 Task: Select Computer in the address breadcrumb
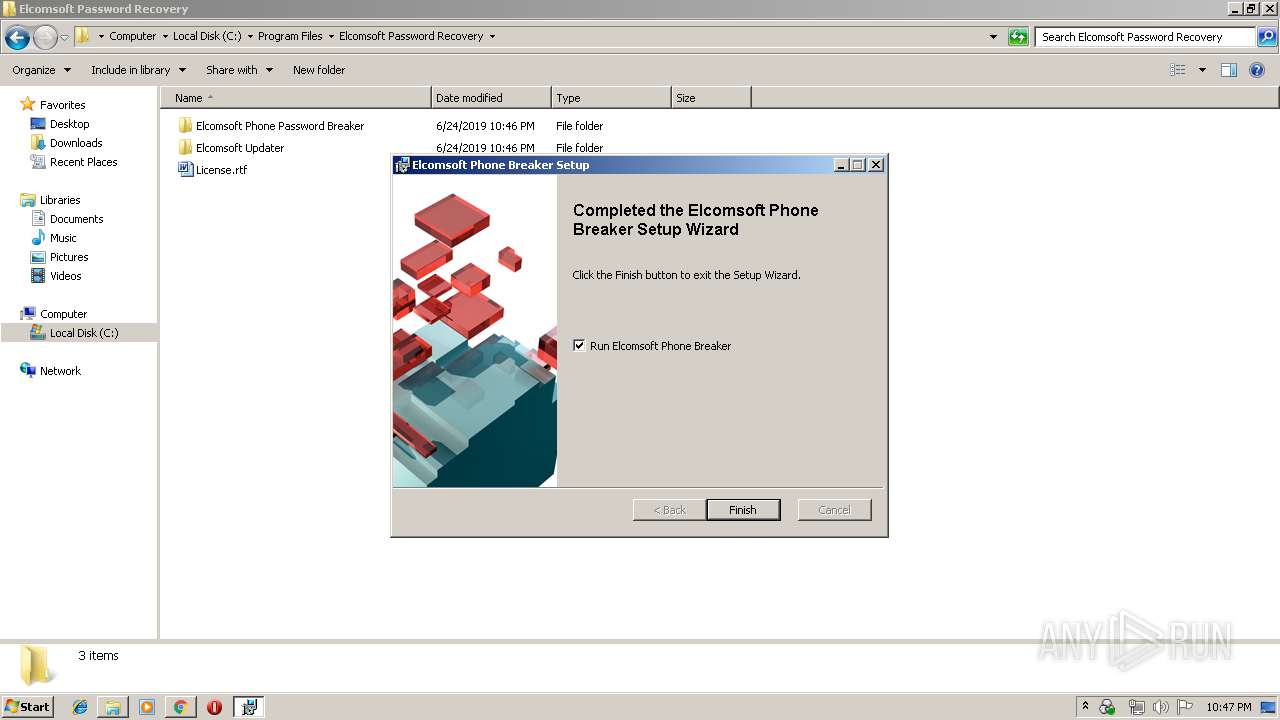(x=132, y=36)
